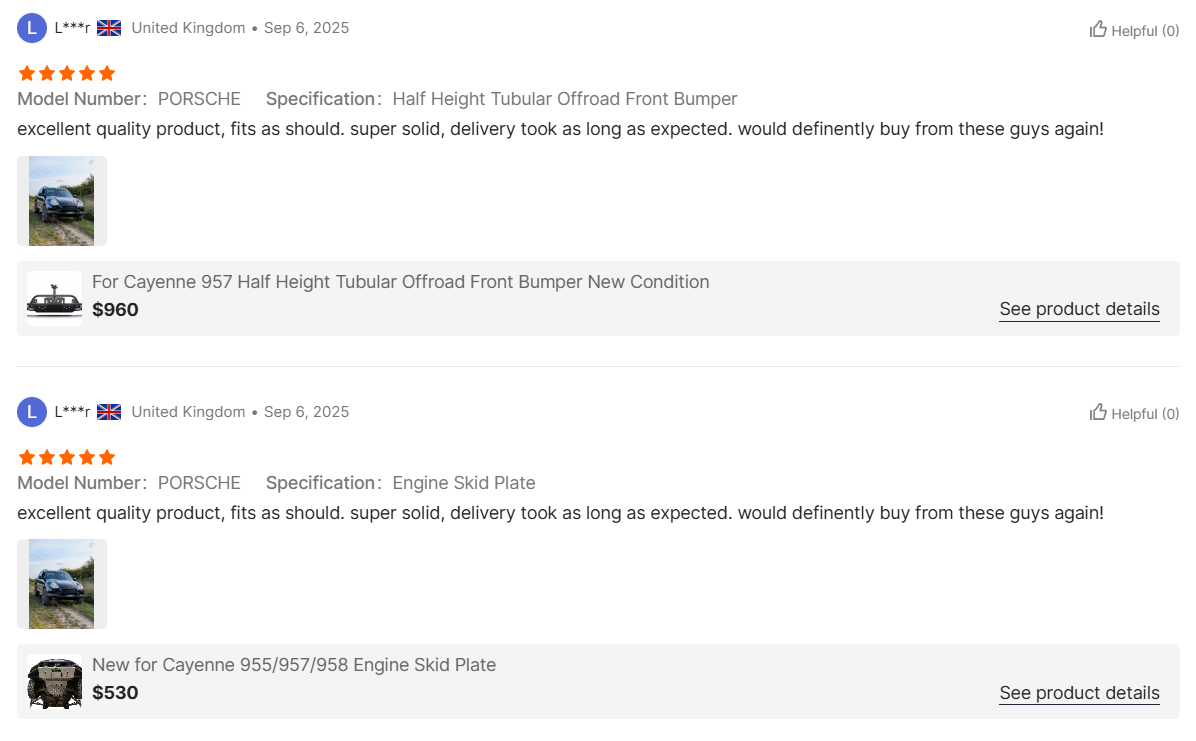Viewport: 1196px width, 741px height.
Task: Open Cayenne 955/957/958 Engine Skid Plate title
Action: tap(294, 665)
